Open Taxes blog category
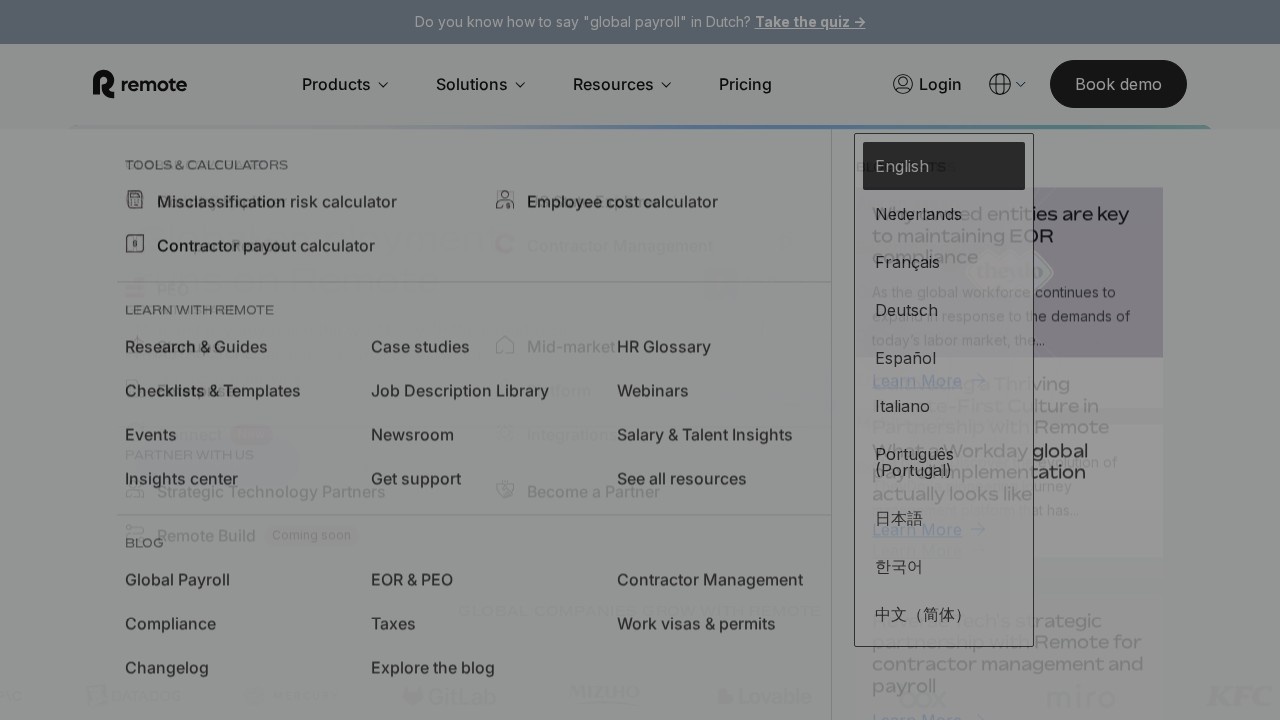Screen dimensions: 1280x720 393,623
